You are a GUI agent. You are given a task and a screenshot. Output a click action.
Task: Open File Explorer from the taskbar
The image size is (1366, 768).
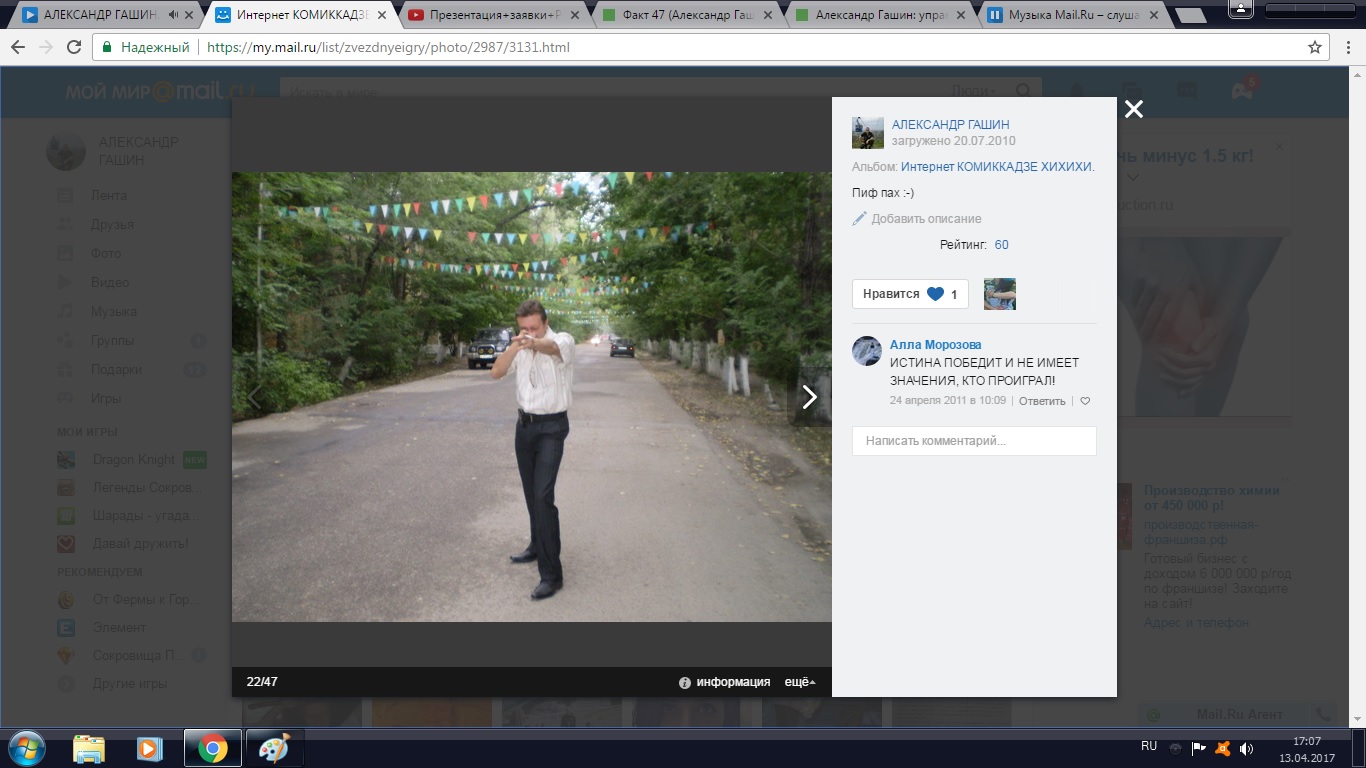click(x=89, y=748)
